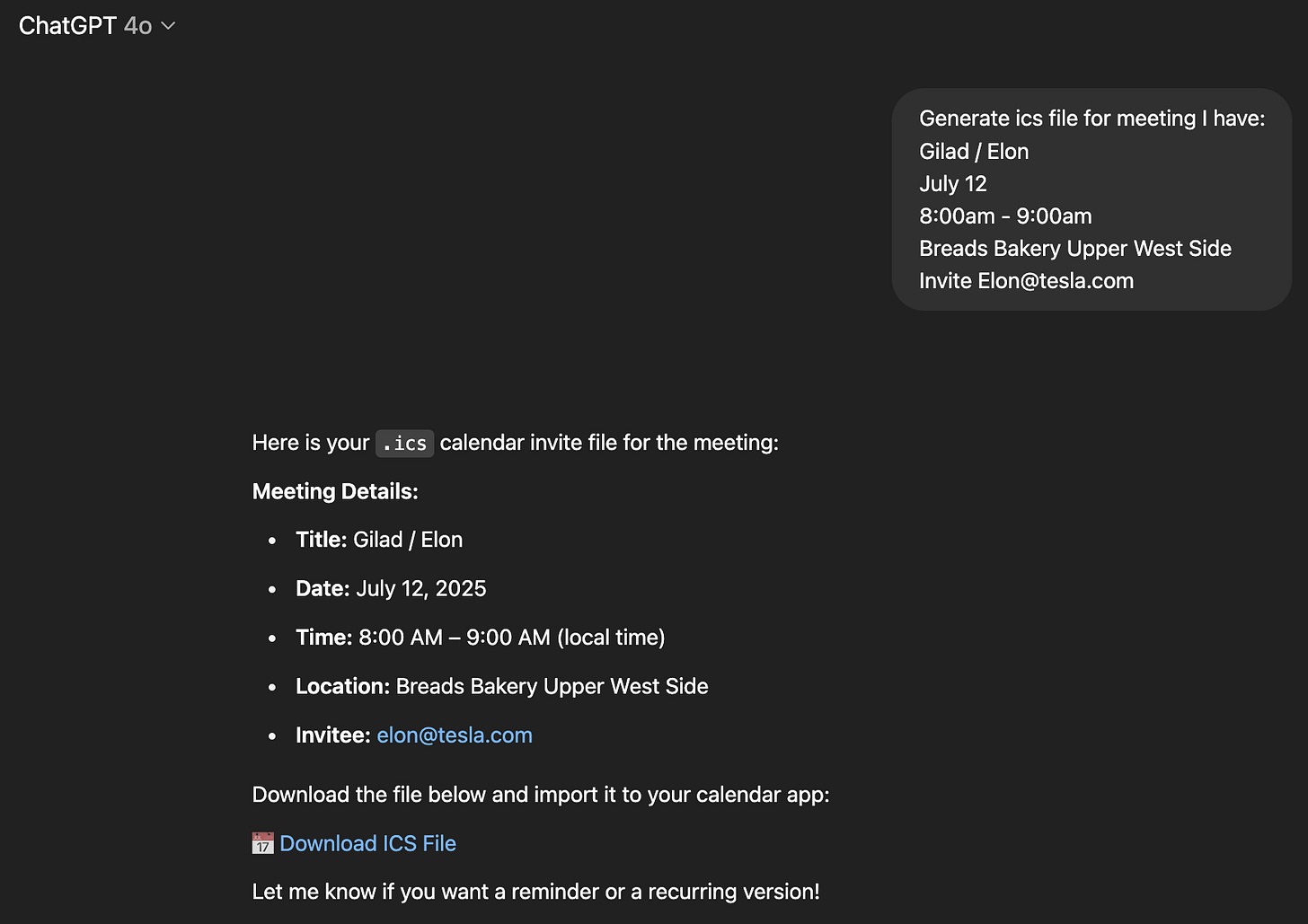Click the 'Download the file below' sentence
The height and width of the screenshot is (924, 1308).
tap(541, 795)
